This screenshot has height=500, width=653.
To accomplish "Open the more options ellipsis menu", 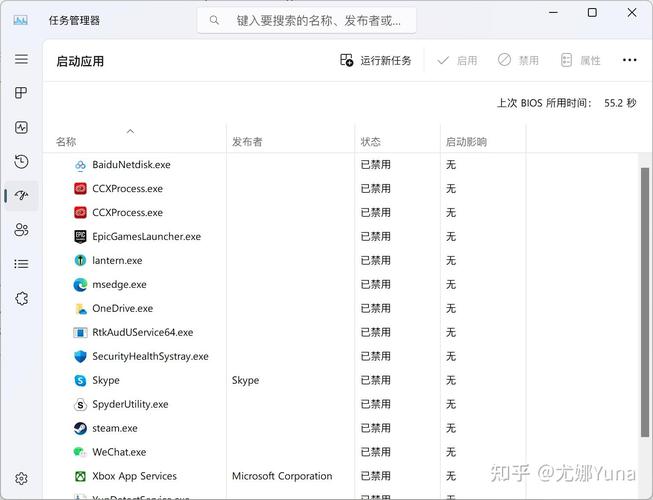I will [x=629, y=60].
